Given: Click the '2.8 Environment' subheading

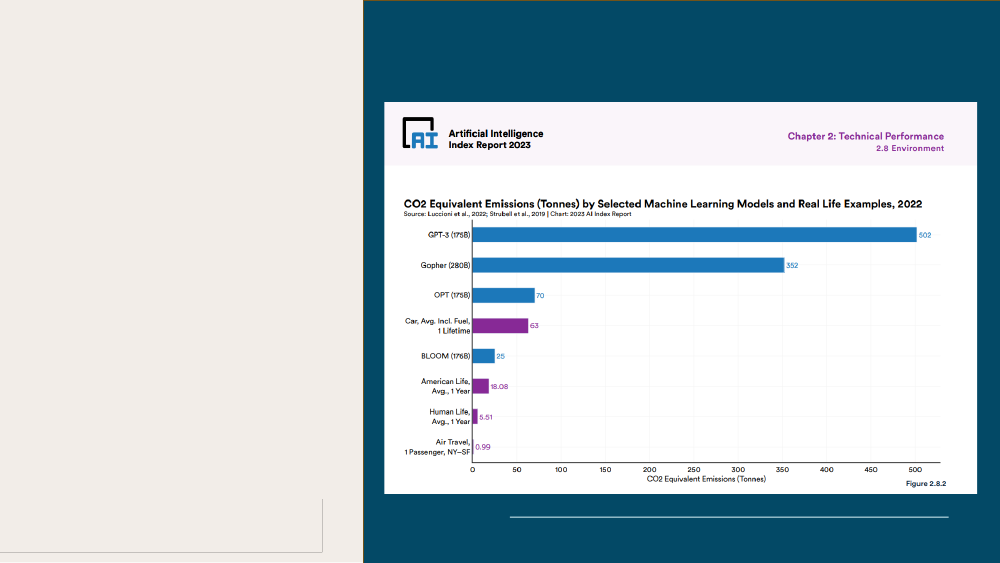Looking at the screenshot, I should point(909,149).
